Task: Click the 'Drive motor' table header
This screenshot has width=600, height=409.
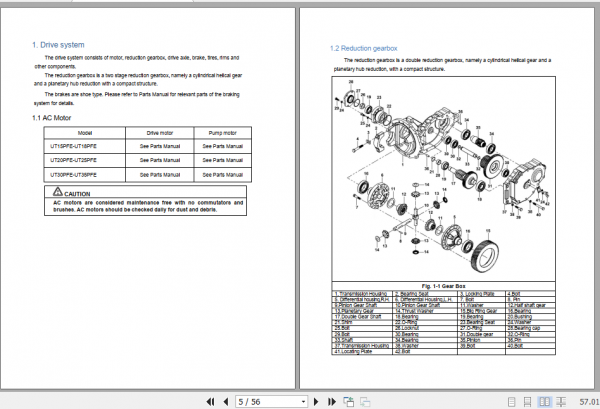Action: (160, 133)
